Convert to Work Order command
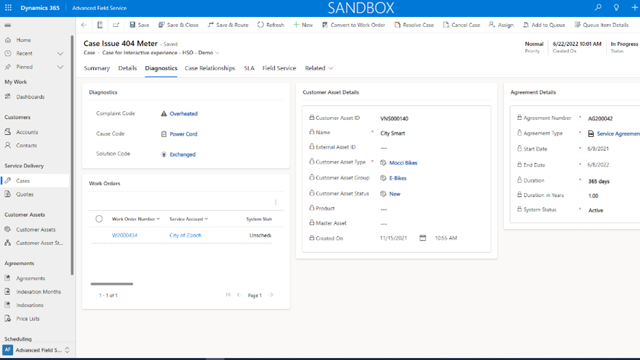640x360 pixels. click(353, 25)
